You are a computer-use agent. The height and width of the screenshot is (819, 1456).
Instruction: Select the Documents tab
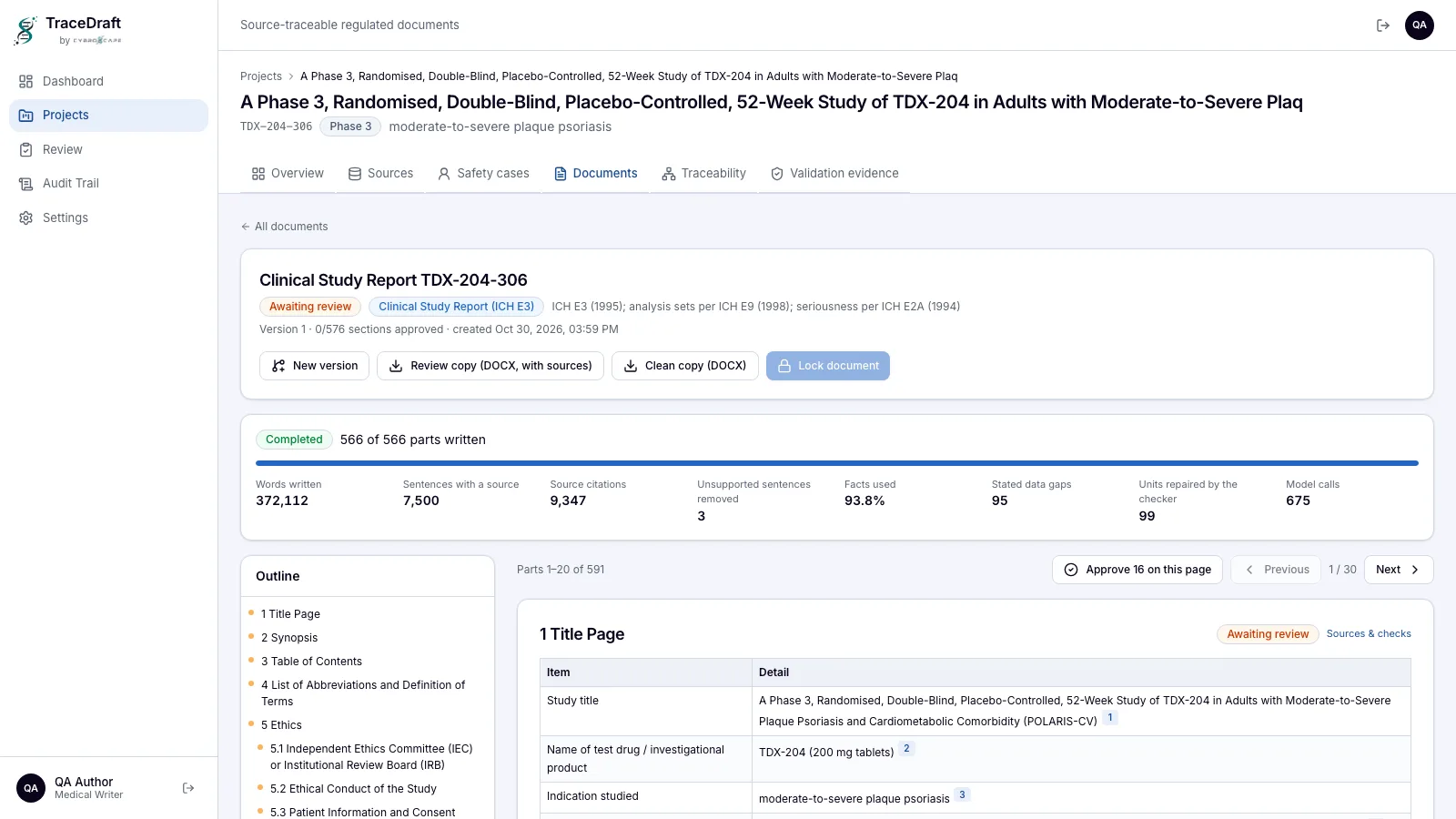596,174
